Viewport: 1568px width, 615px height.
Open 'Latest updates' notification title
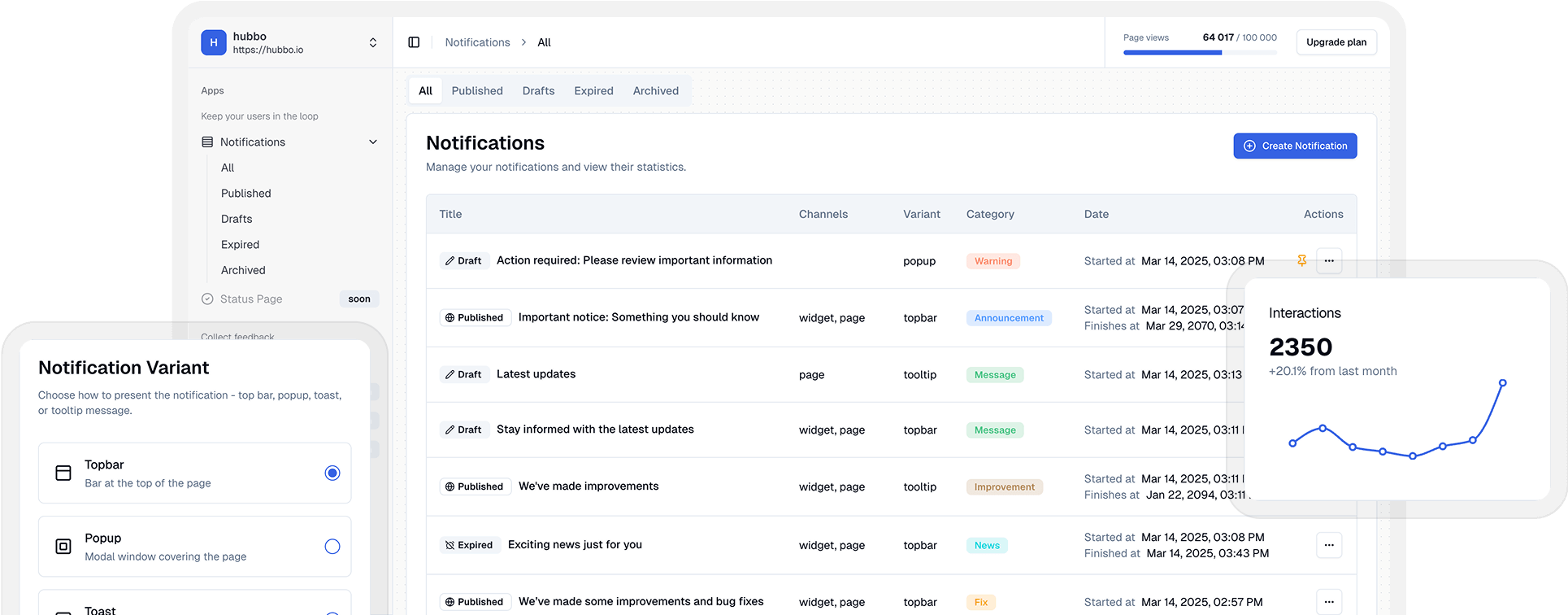[536, 374]
